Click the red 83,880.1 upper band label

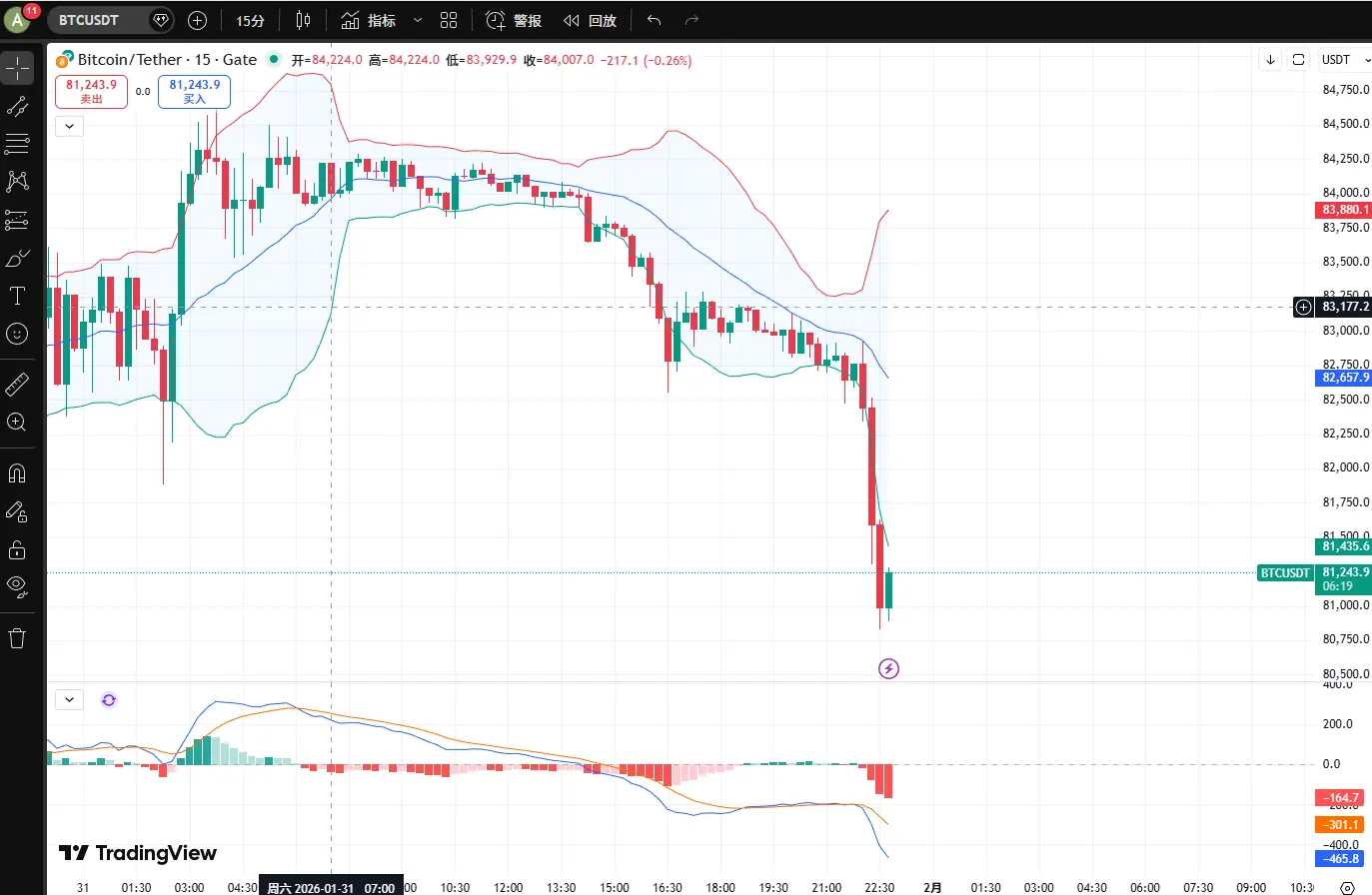1345,210
